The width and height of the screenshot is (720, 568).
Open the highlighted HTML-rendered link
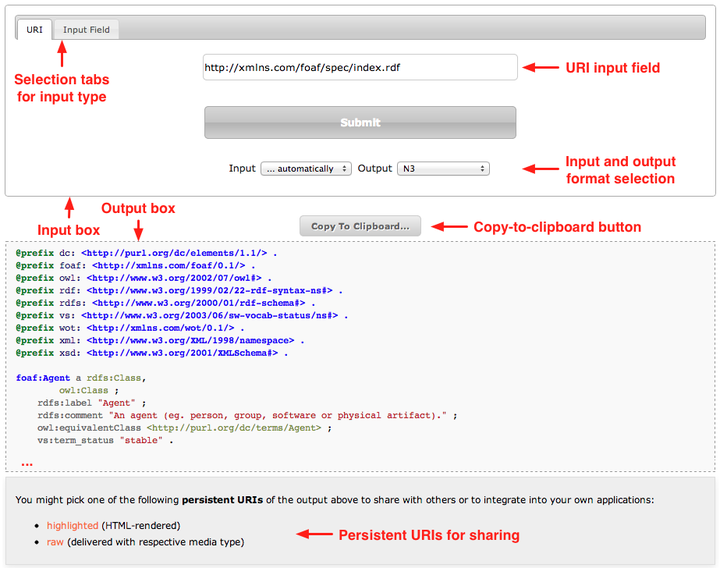[x=72, y=525]
